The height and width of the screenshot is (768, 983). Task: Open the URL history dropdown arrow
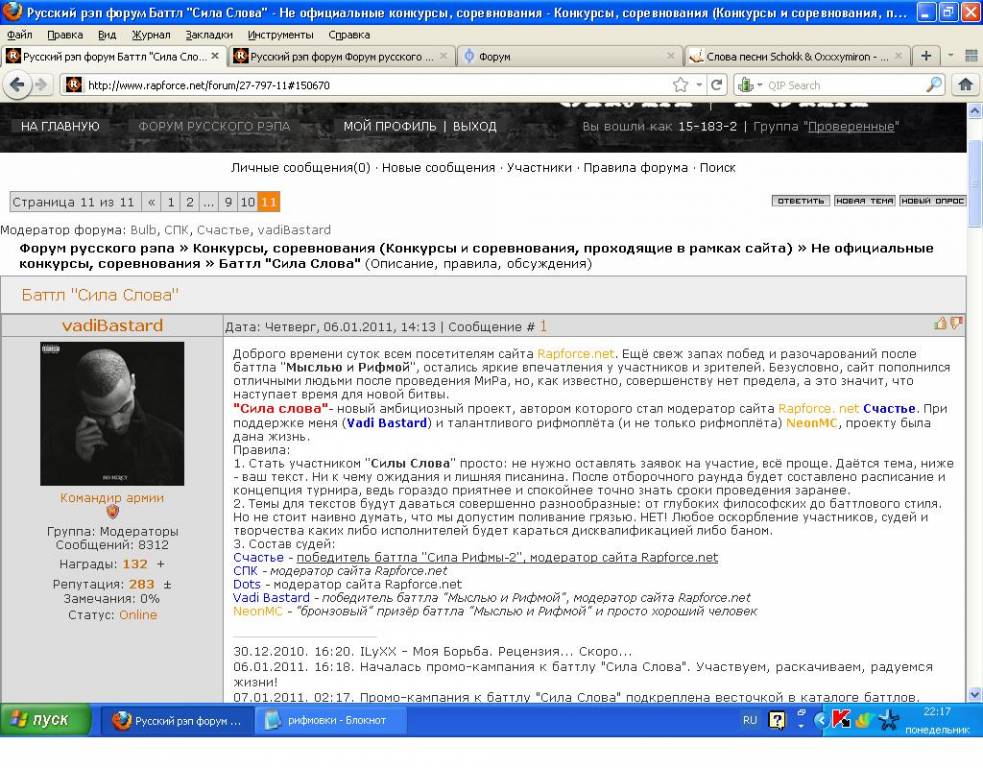[699, 85]
